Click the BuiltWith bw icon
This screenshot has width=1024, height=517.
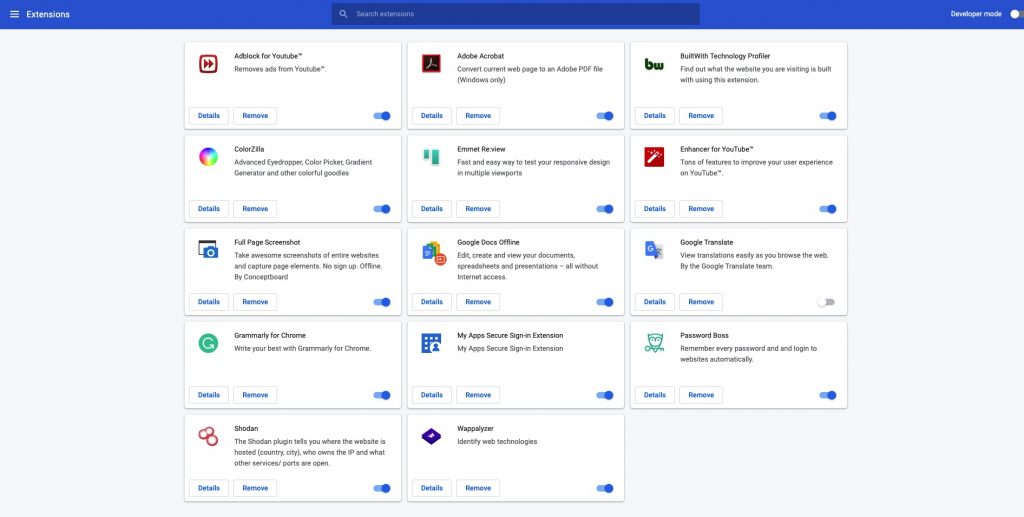pyautogui.click(x=654, y=64)
